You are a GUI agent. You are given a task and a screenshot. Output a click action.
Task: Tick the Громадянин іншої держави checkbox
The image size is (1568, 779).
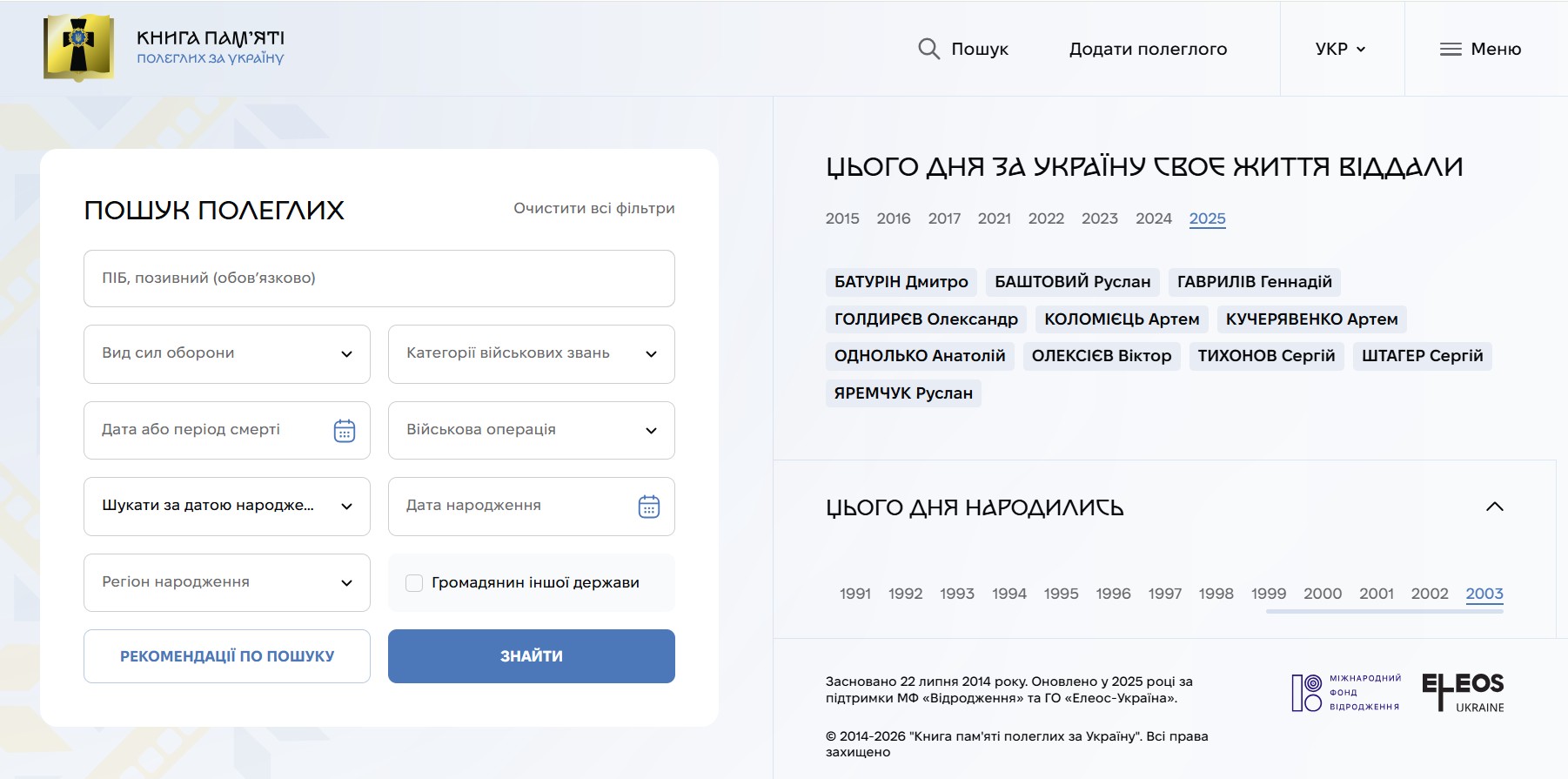(x=414, y=582)
